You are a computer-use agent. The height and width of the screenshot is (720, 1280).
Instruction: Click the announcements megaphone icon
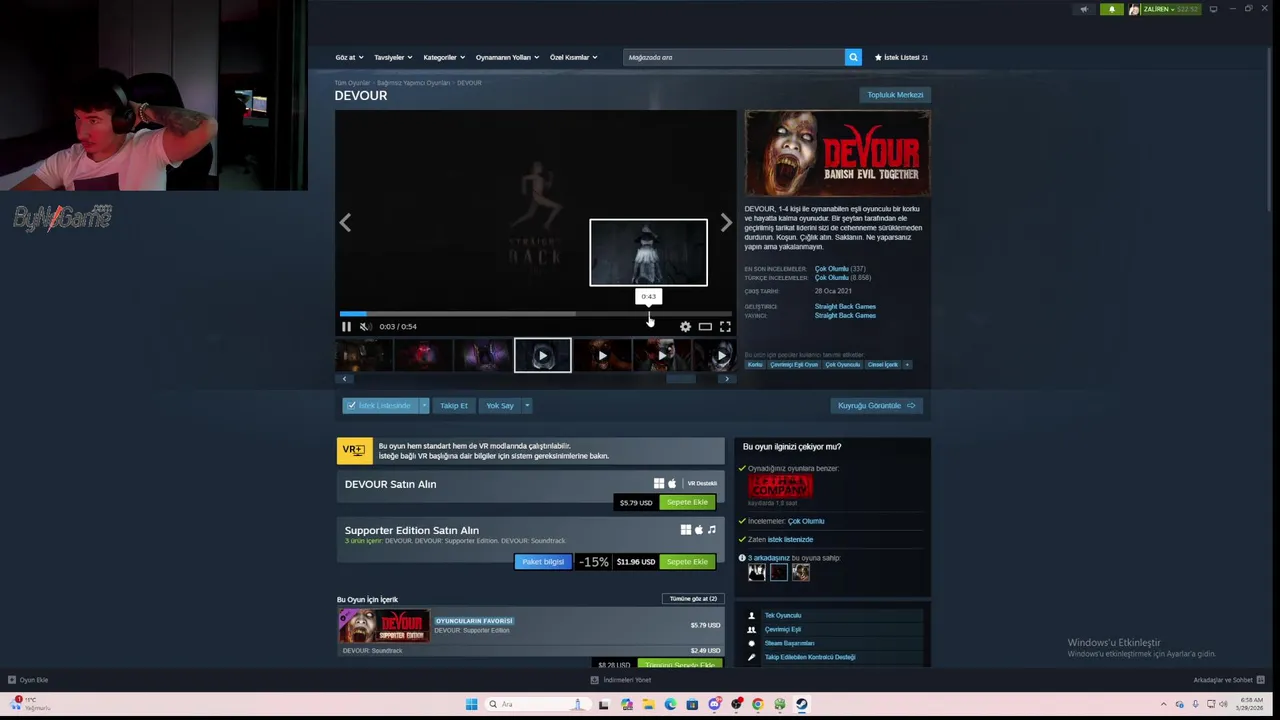[1084, 9]
